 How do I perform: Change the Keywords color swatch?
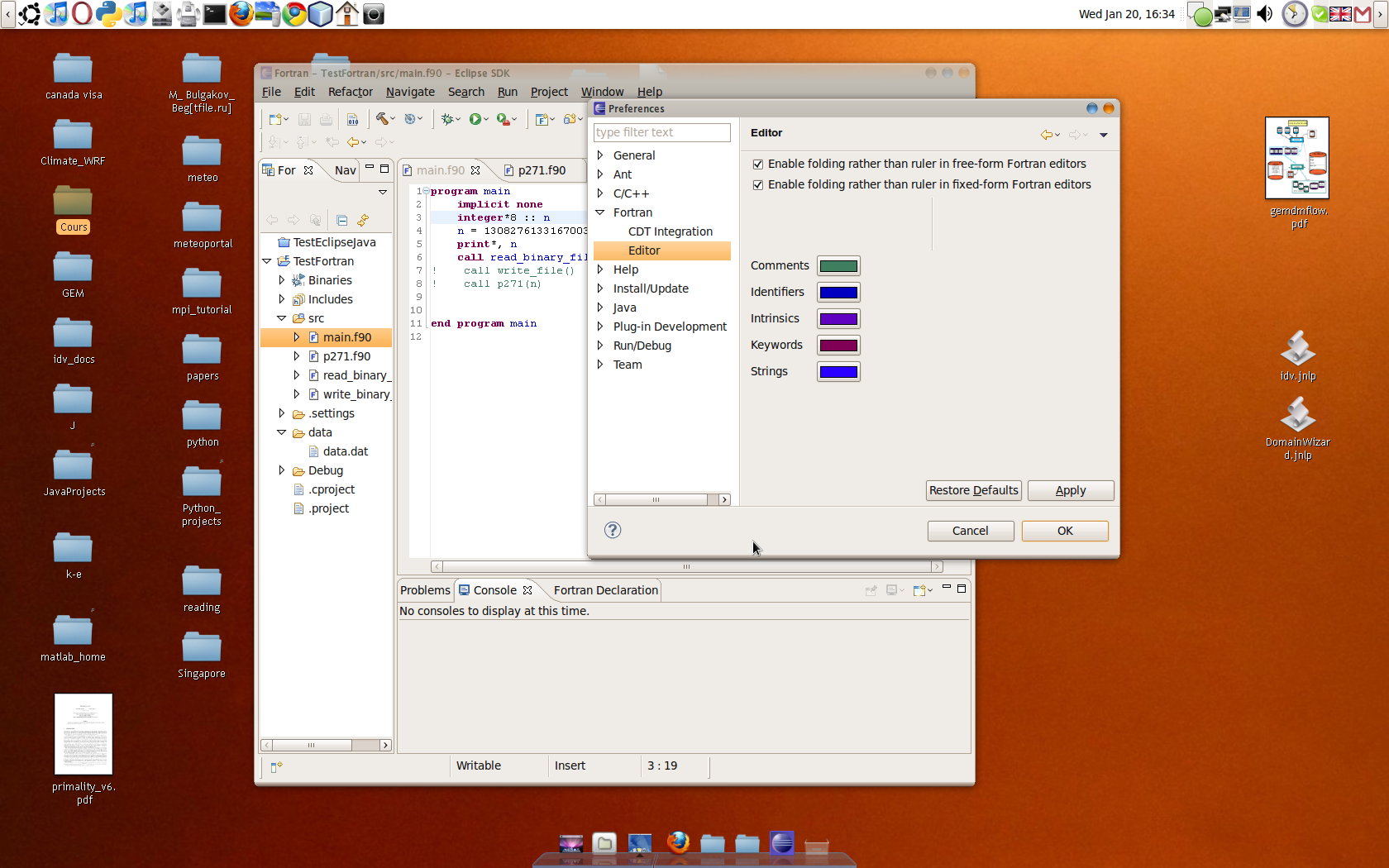tap(838, 346)
